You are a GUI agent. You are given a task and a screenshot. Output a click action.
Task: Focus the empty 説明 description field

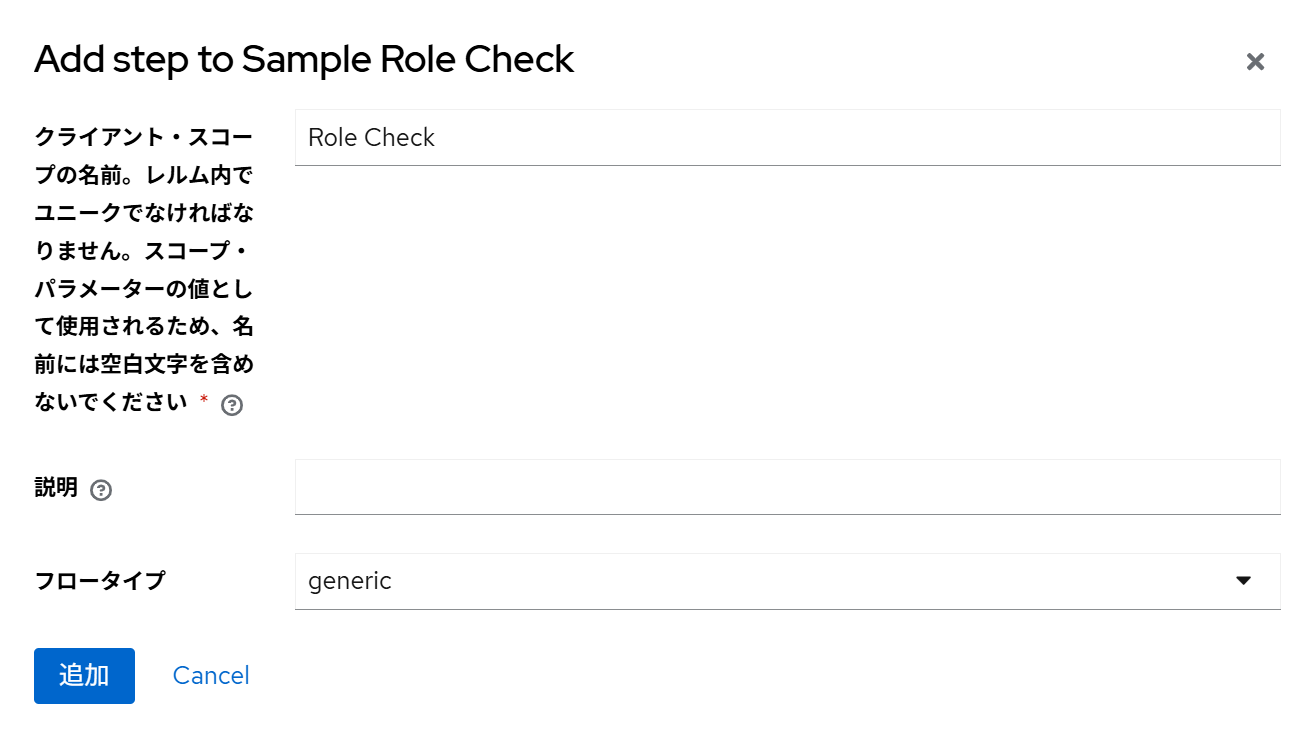(788, 487)
